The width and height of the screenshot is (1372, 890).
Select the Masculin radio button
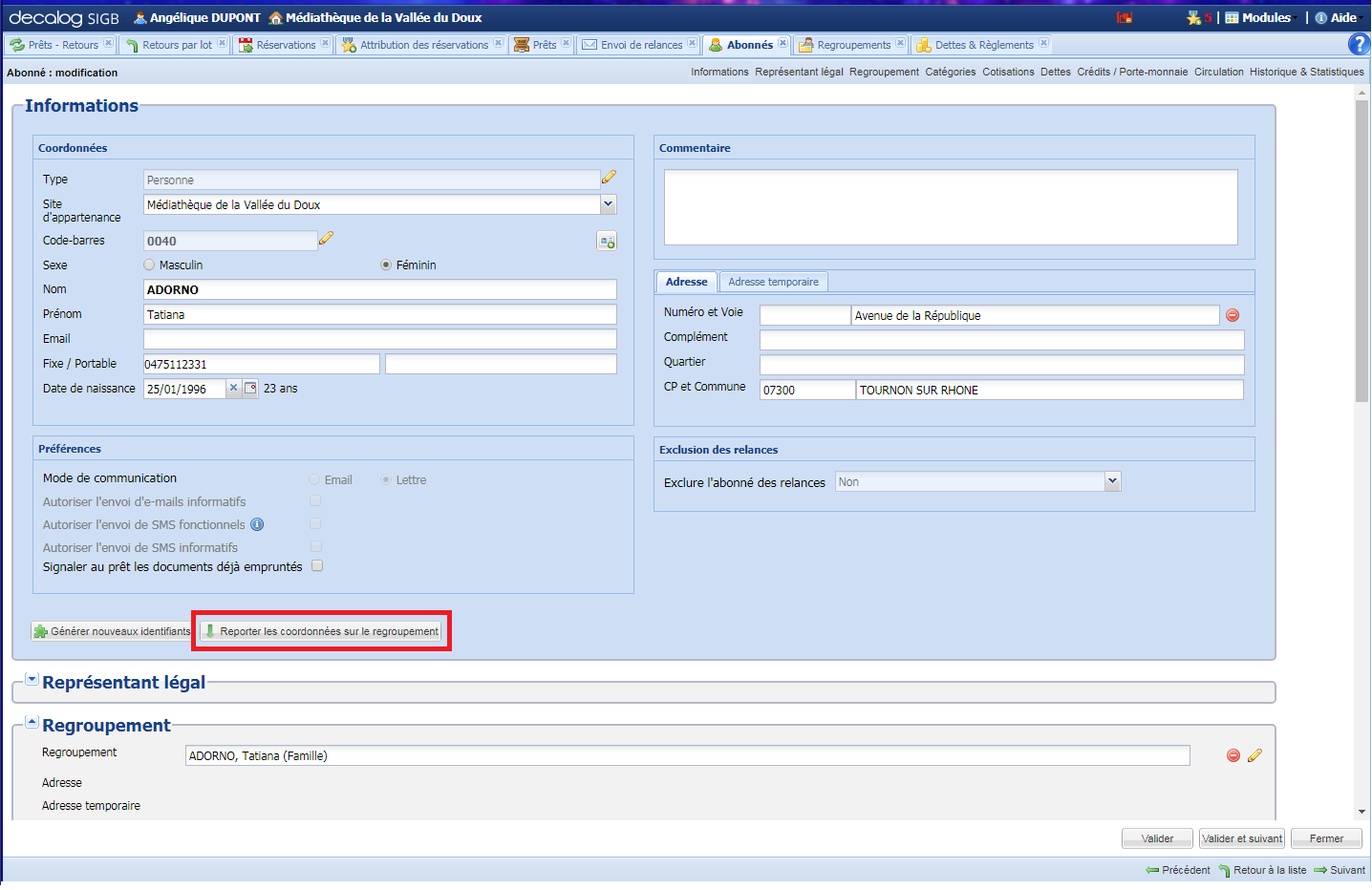[149, 265]
